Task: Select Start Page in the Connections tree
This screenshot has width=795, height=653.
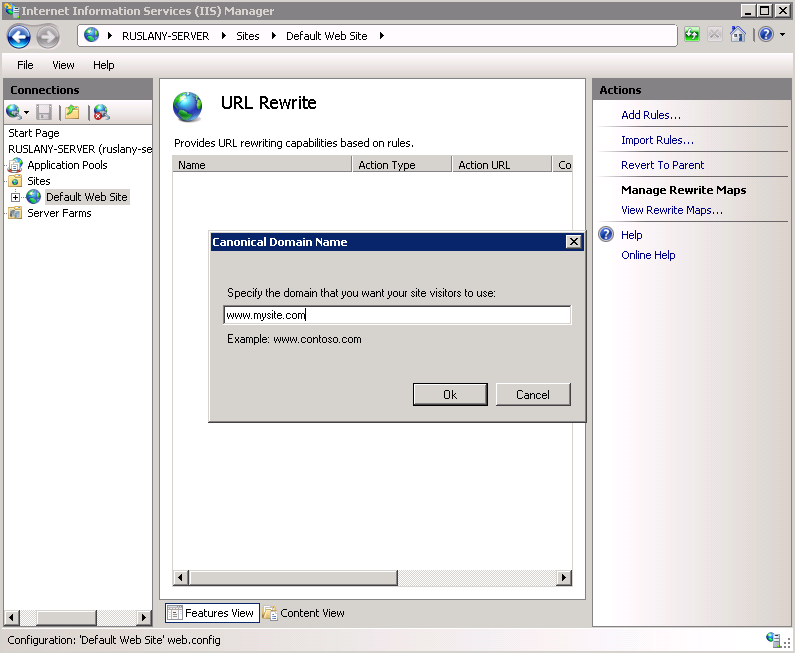Action: point(33,133)
